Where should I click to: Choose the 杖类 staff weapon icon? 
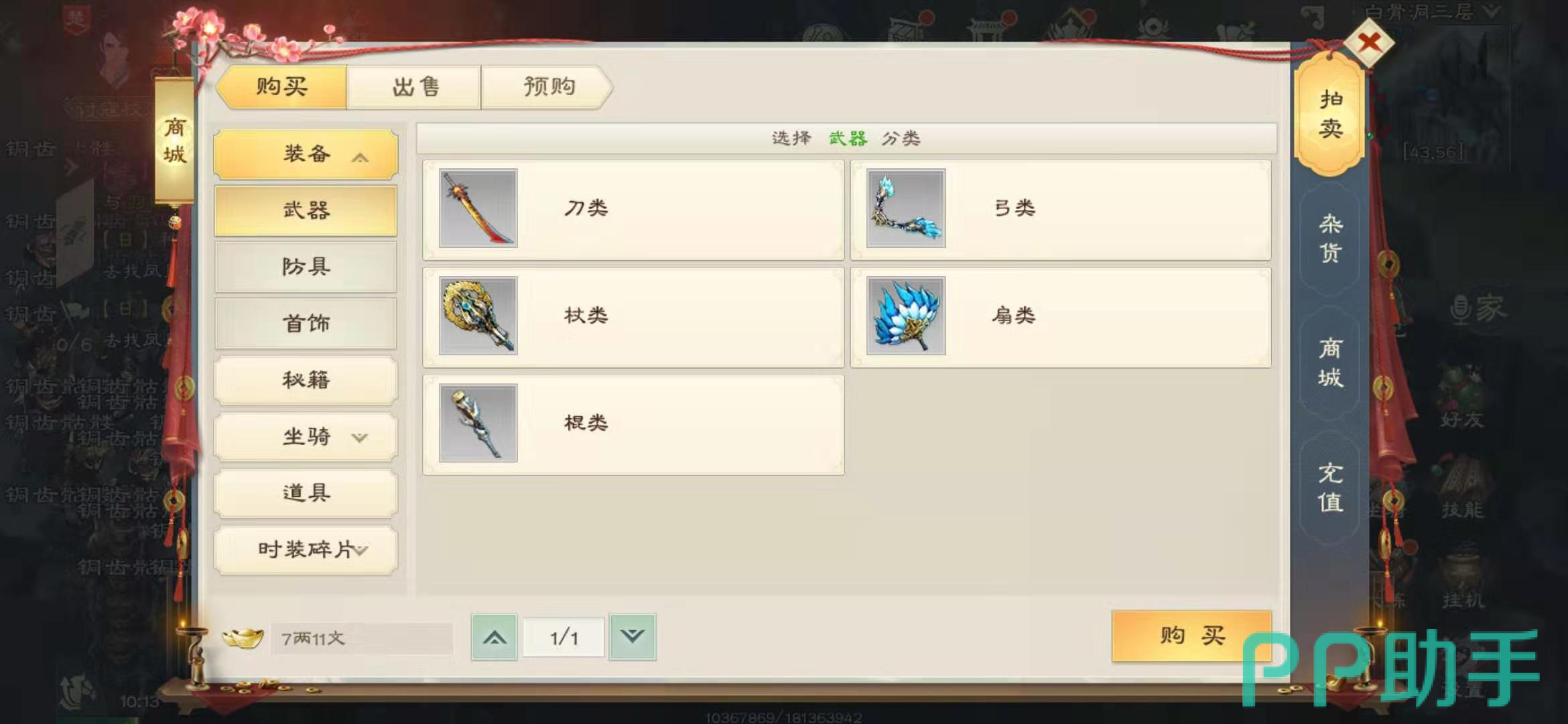(478, 315)
